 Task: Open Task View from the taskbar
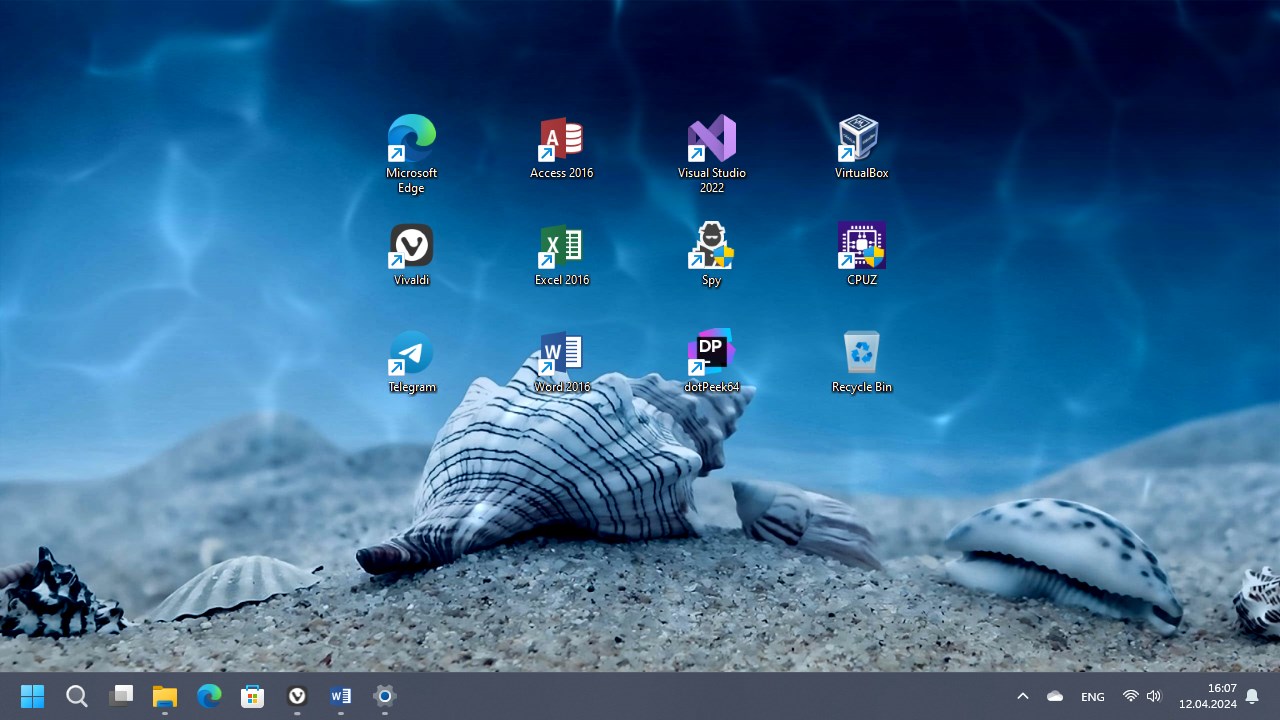coord(121,696)
